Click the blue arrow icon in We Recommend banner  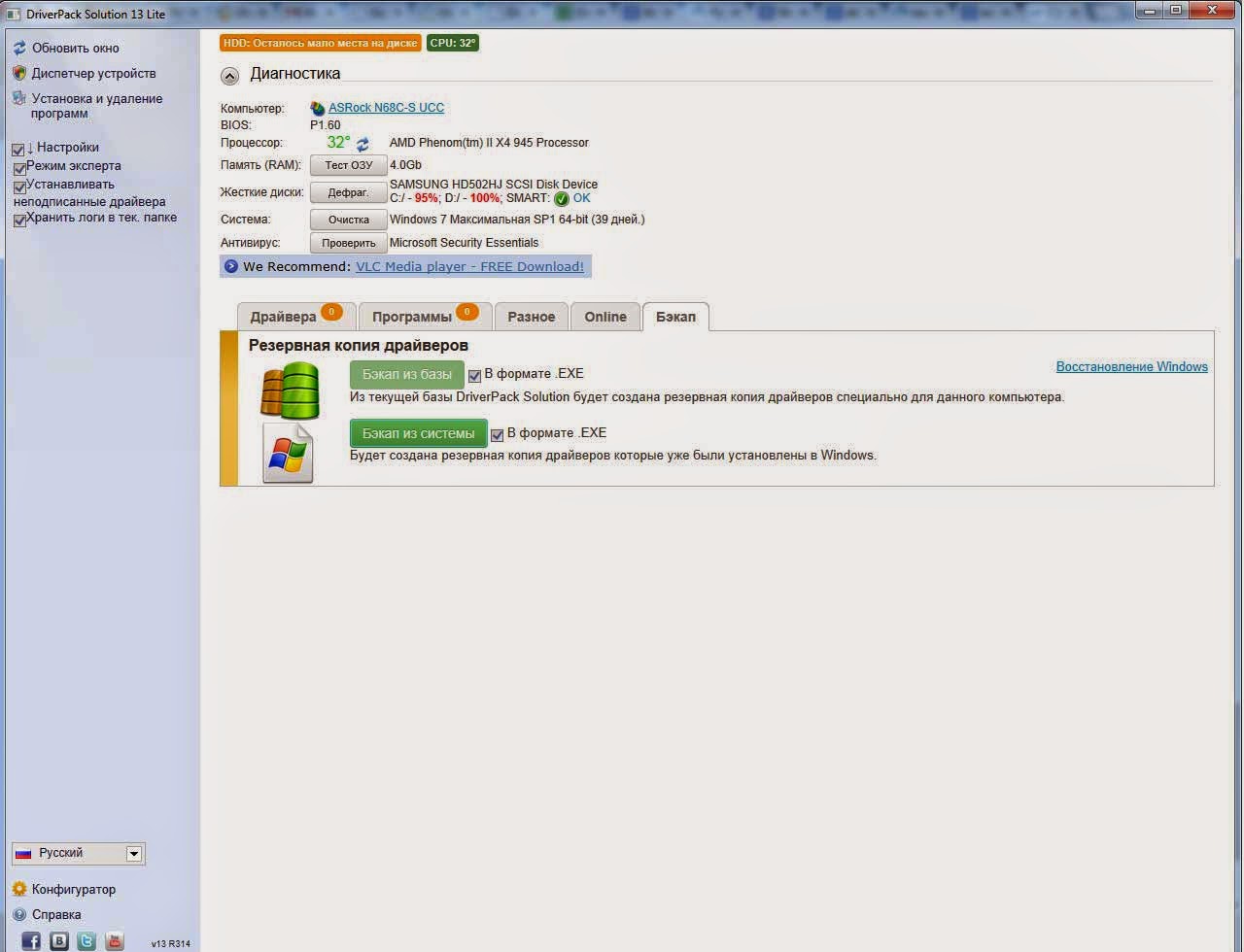231,266
